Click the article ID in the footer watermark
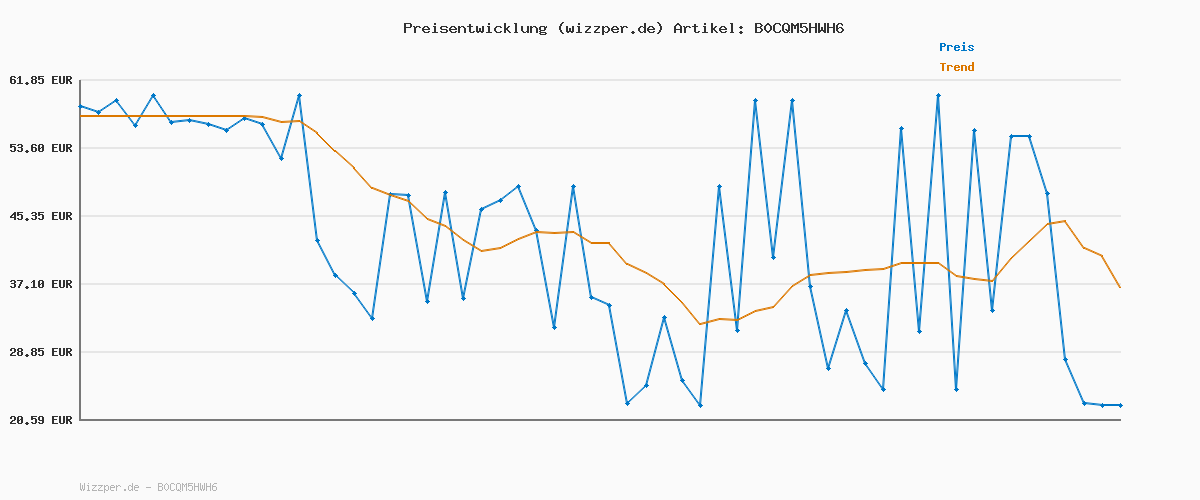 tap(187, 488)
